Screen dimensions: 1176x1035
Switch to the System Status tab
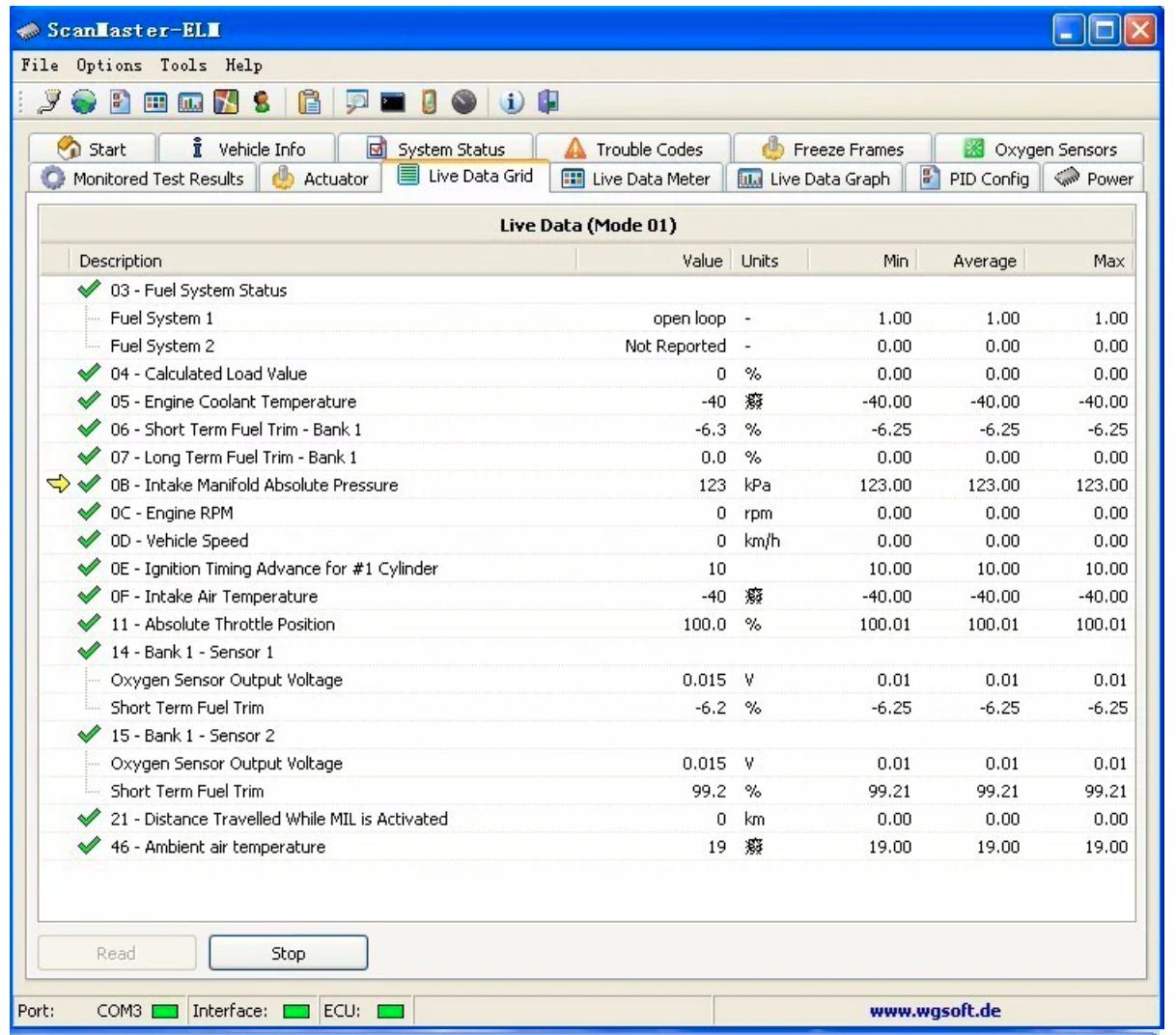(x=436, y=148)
